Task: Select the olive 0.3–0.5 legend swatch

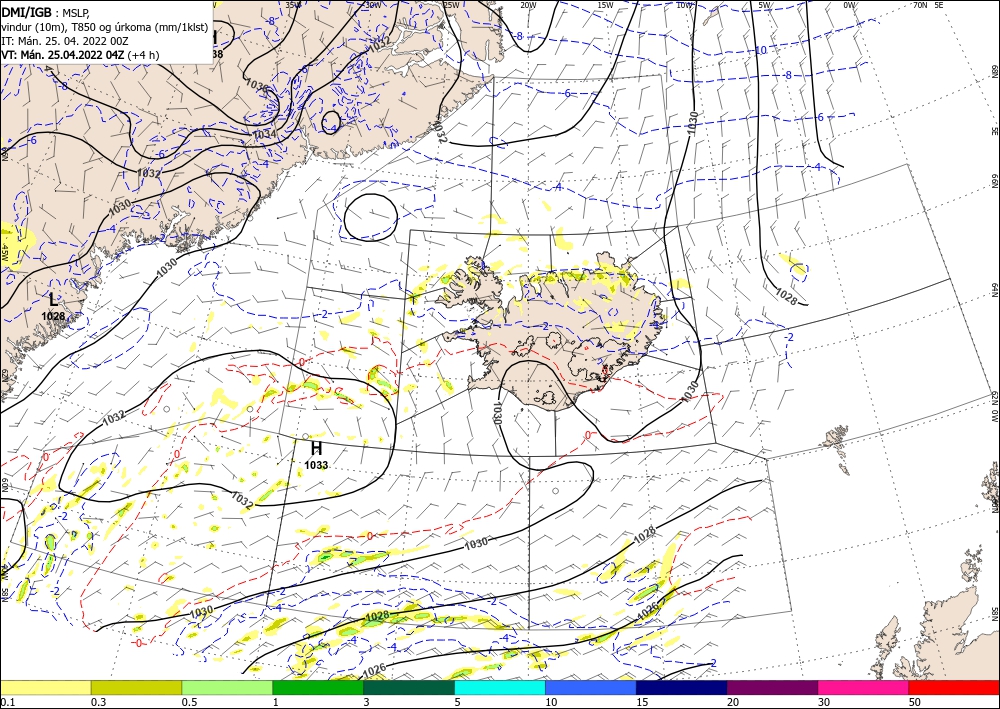Action: (x=136, y=687)
